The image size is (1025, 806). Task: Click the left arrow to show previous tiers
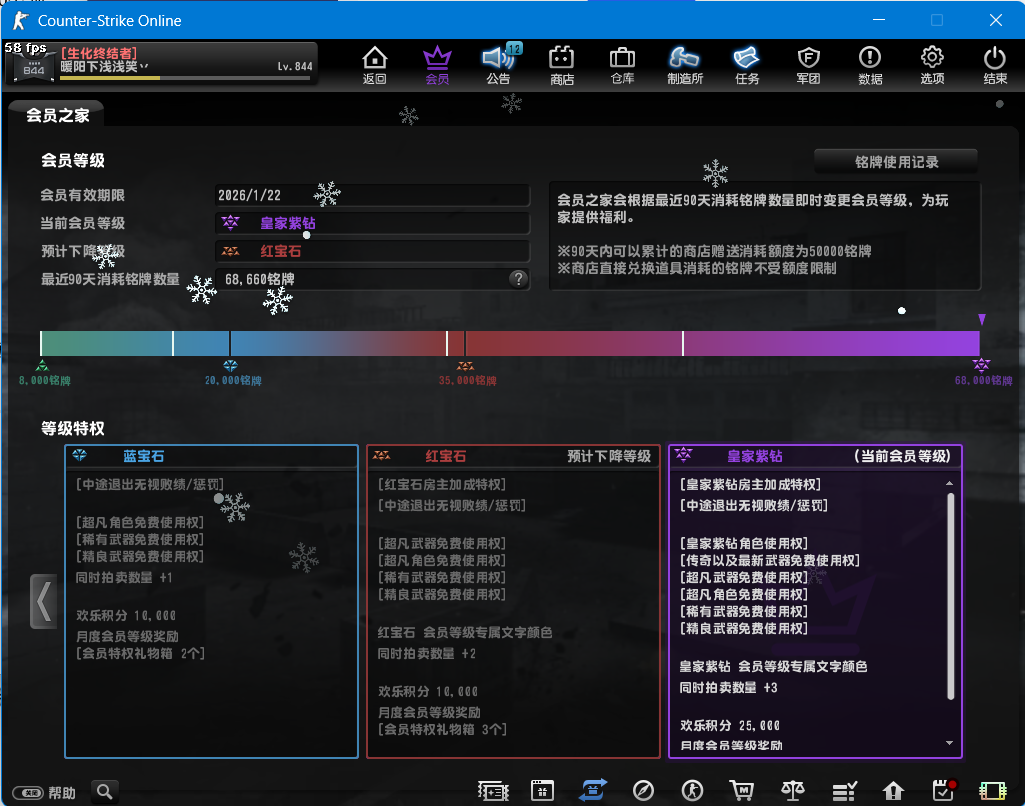coord(44,601)
